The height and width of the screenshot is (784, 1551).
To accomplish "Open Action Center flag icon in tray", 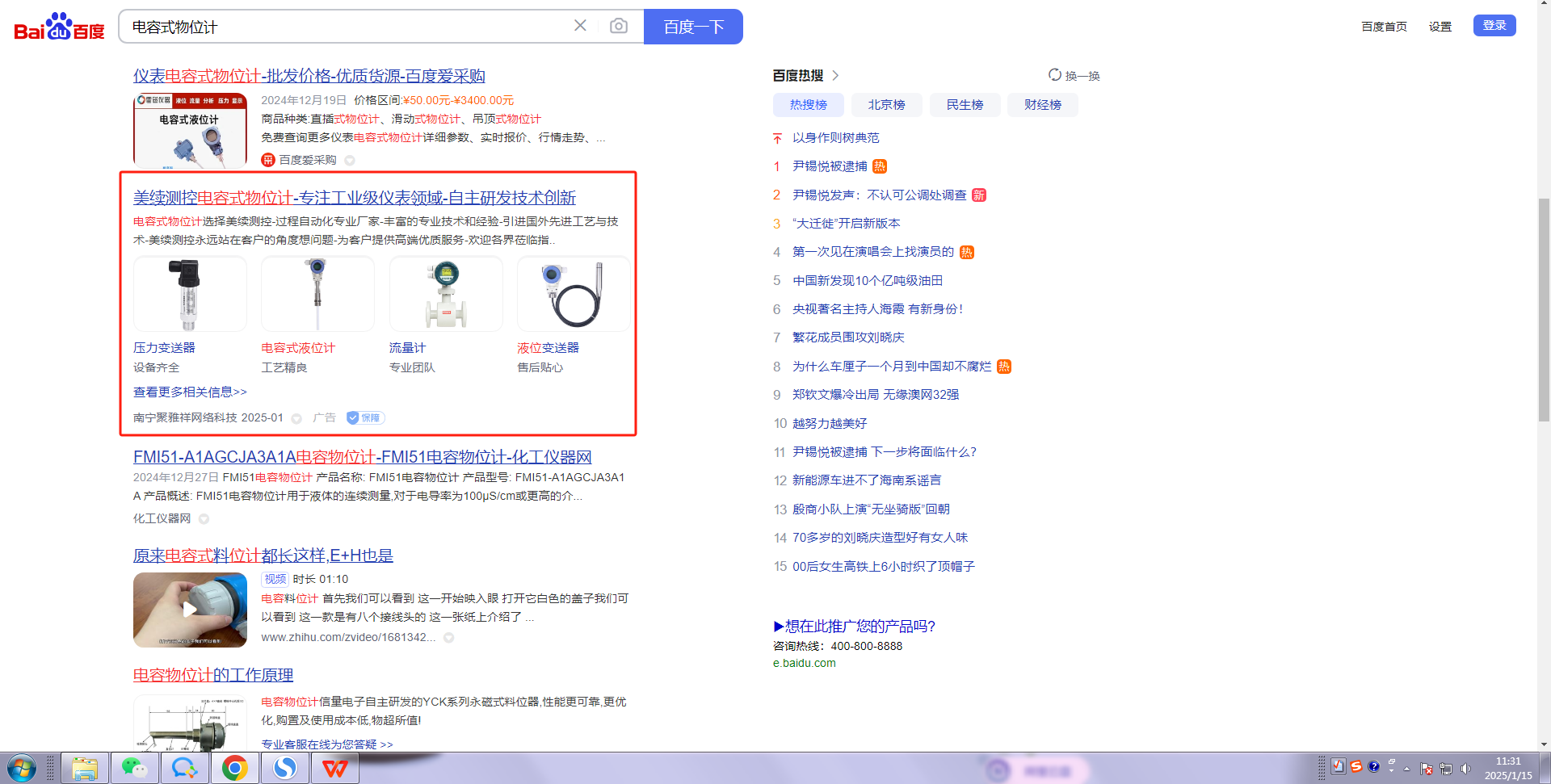I will coord(1427,769).
